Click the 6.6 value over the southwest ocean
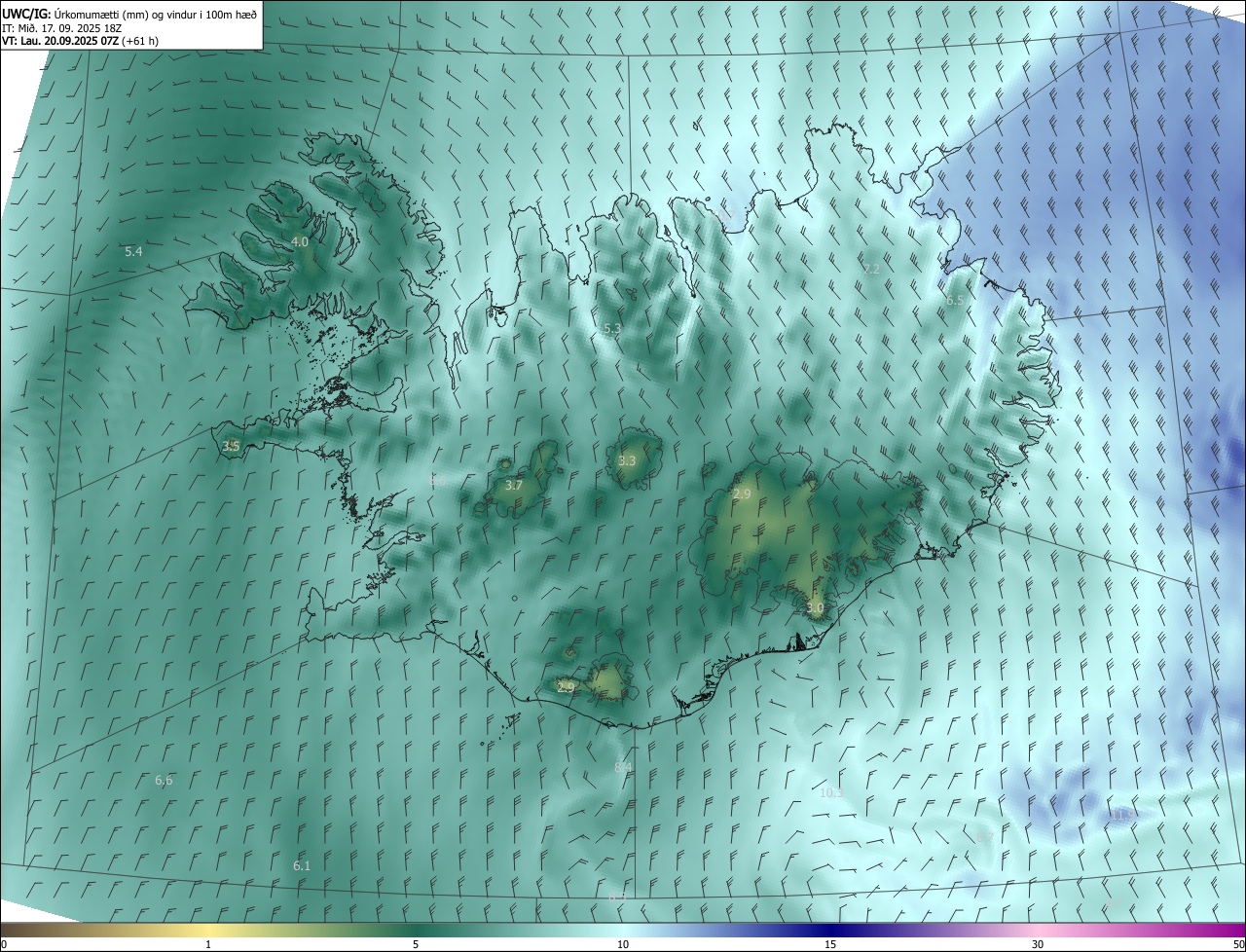Viewport: 1246px width, 952px height. (x=164, y=781)
